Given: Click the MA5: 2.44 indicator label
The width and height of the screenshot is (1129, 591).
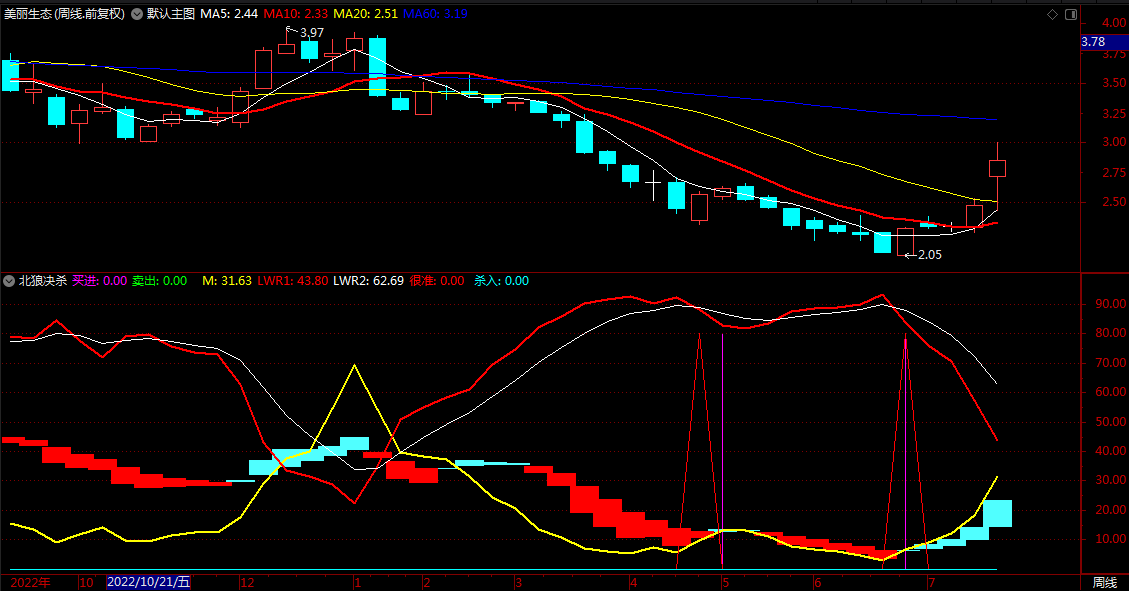Looking at the screenshot, I should click(229, 14).
